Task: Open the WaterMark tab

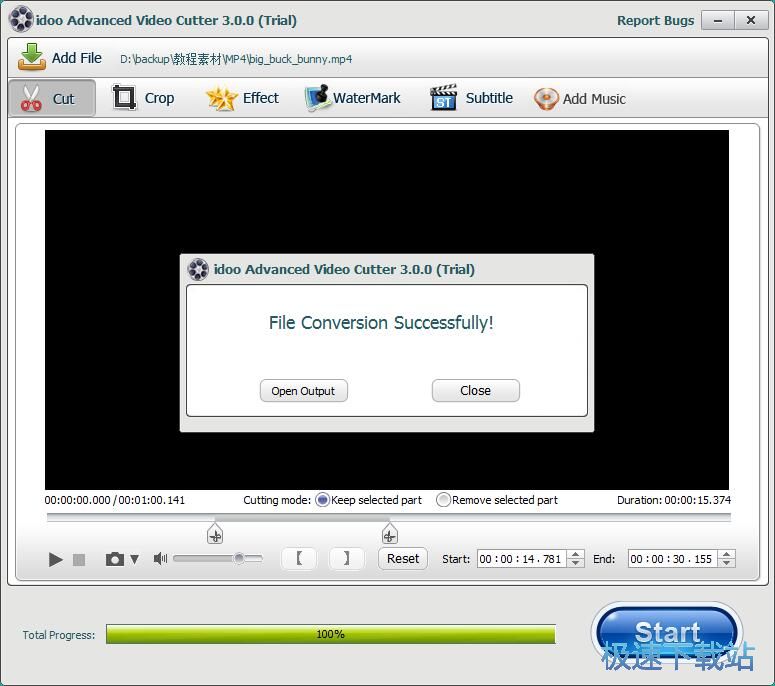Action: (352, 98)
